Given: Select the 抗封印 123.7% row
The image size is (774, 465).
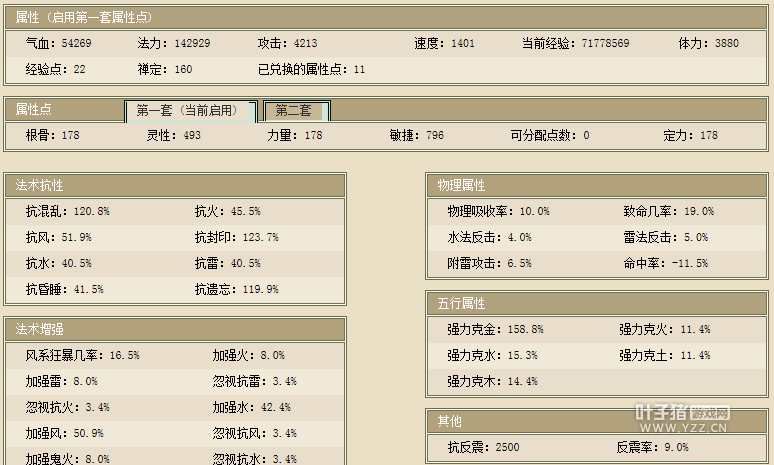Looking at the screenshot, I should pyautogui.click(x=236, y=238).
